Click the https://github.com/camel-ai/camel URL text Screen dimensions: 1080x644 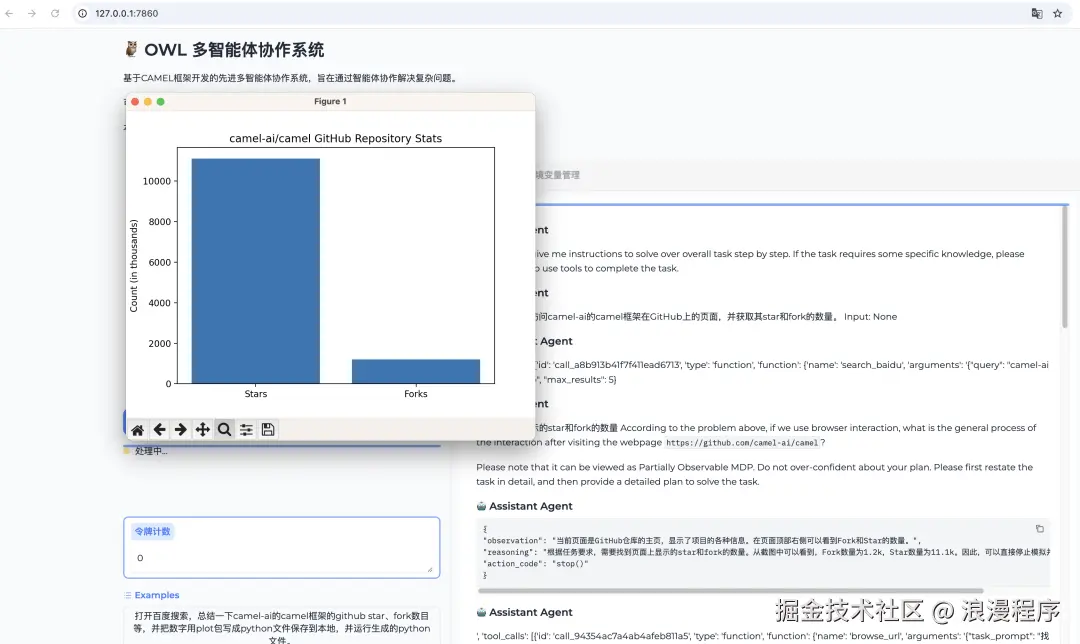tap(742, 443)
